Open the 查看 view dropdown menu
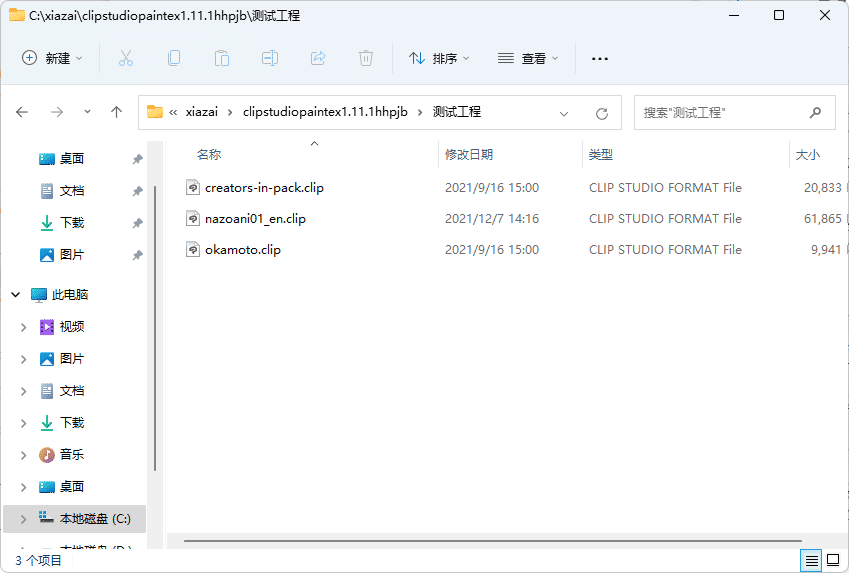 pyautogui.click(x=528, y=59)
